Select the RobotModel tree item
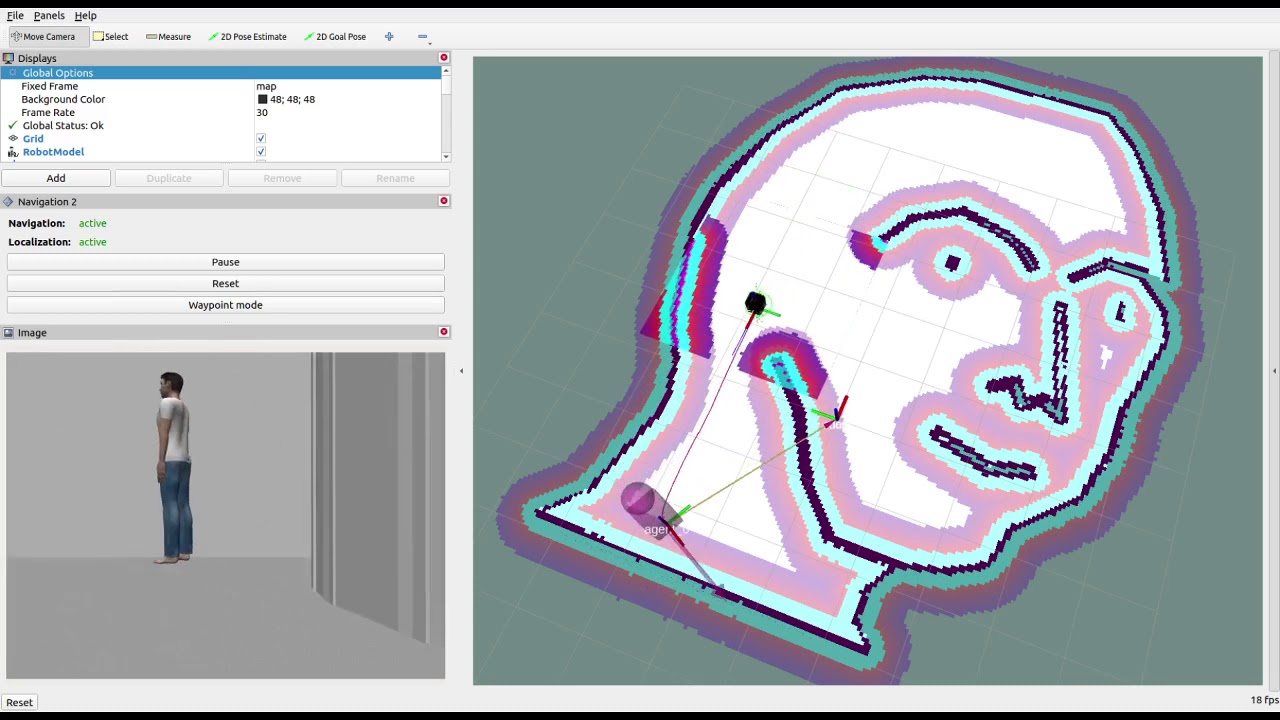Screen dimensions: 1280x720 pos(53,152)
